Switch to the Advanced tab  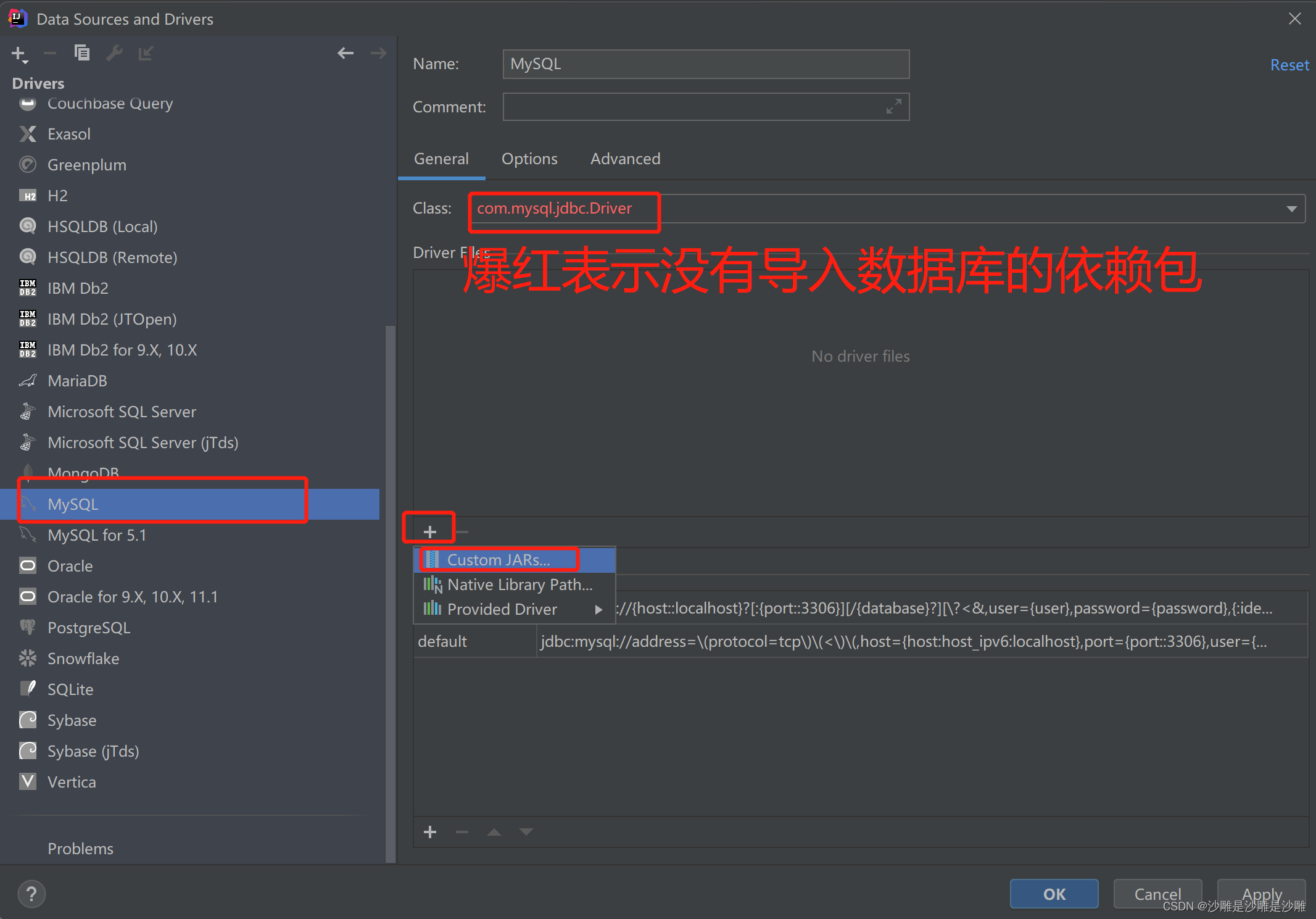625,159
